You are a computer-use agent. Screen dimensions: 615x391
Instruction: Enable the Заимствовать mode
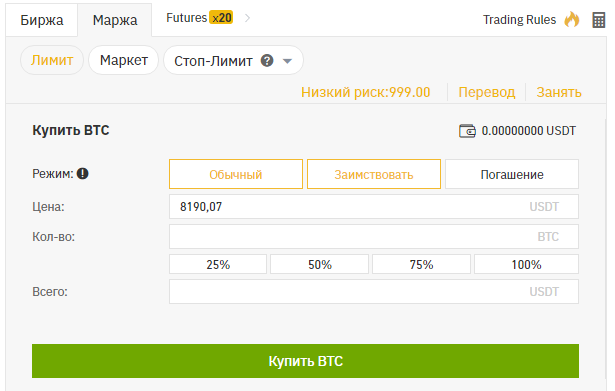374,174
